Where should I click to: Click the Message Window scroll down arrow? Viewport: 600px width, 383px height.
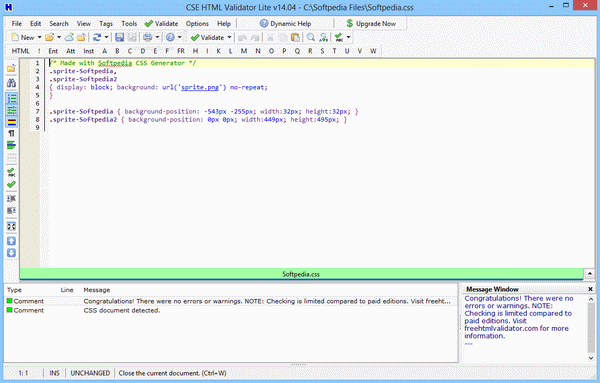(x=591, y=358)
